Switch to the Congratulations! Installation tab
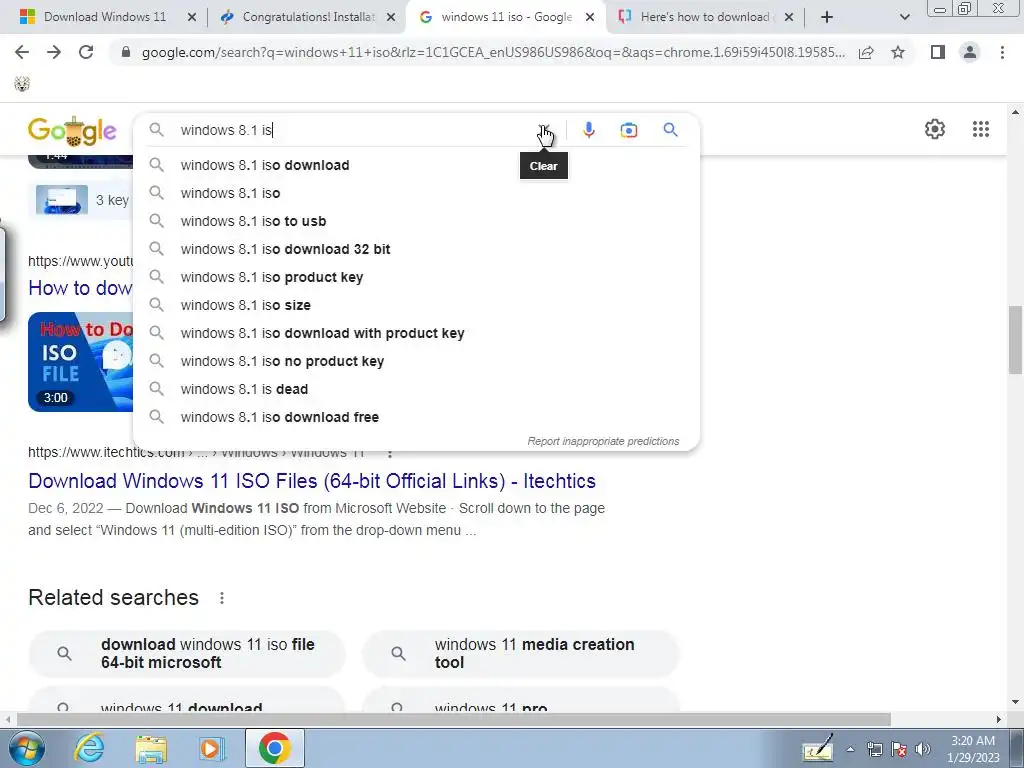This screenshot has width=1024, height=768. pyautogui.click(x=308, y=17)
